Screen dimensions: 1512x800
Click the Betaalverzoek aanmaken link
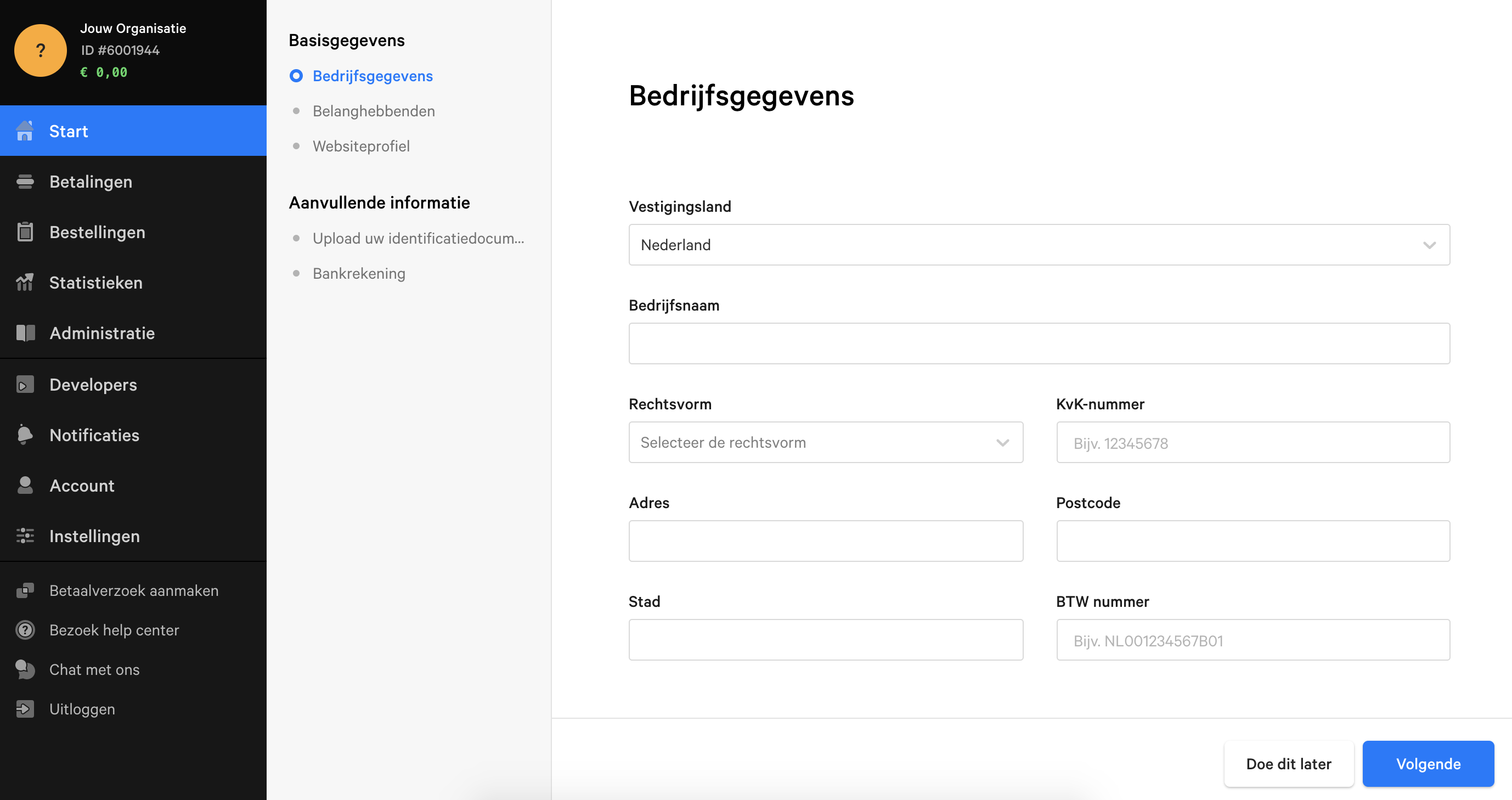tap(133, 590)
